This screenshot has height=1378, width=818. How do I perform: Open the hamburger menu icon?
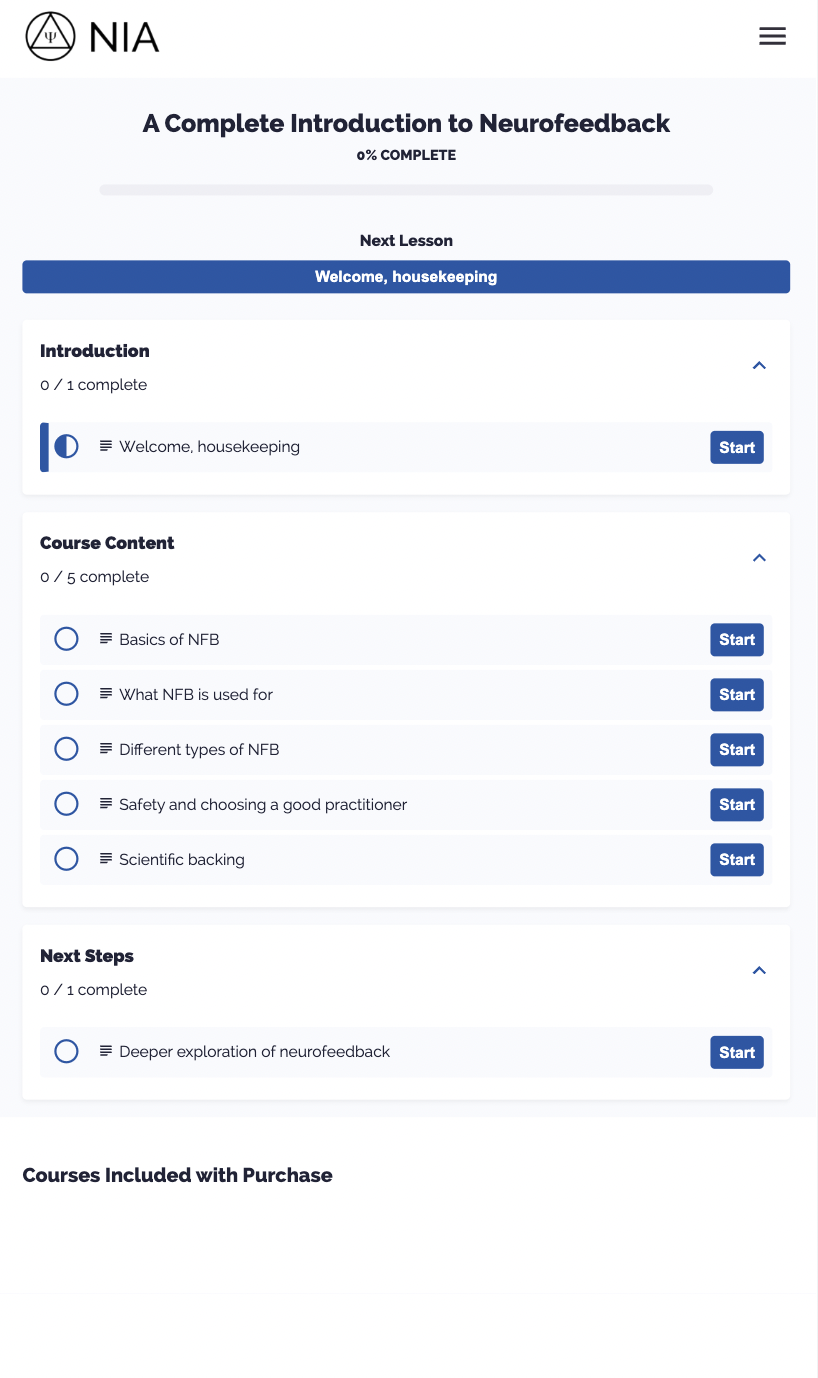tap(772, 37)
